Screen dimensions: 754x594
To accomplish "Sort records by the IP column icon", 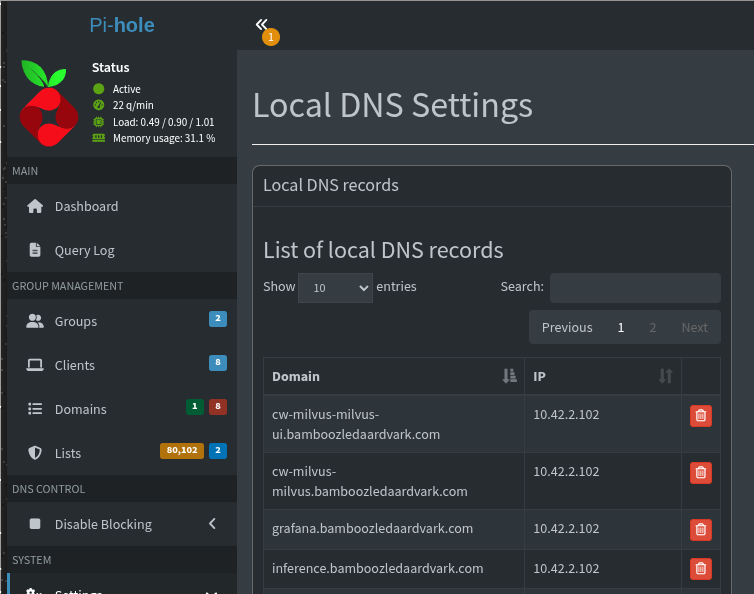I will coord(665,376).
